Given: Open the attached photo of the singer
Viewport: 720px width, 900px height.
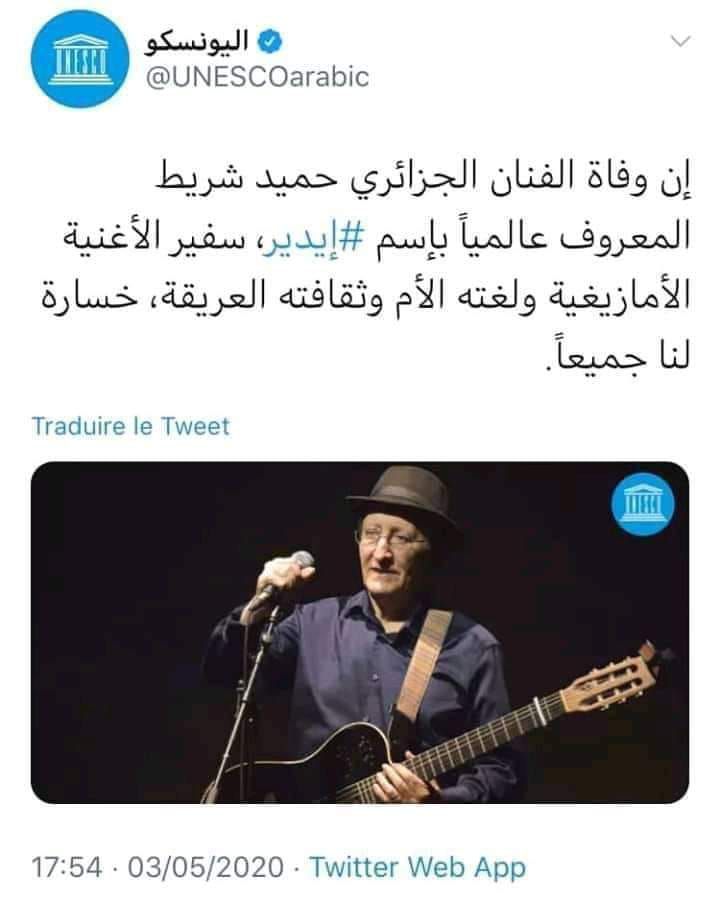Looking at the screenshot, I should 359,633.
